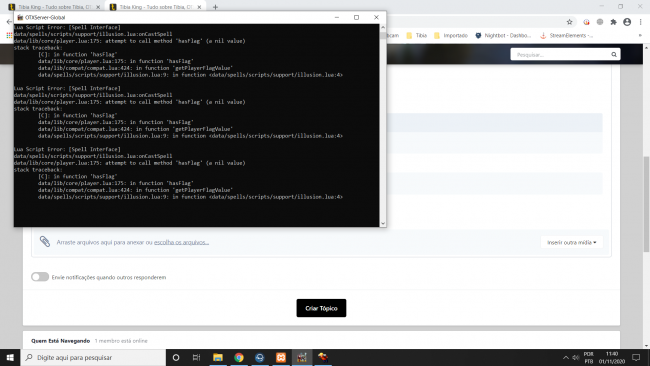This screenshot has width=650, height=366.
Task: Click the paperclip attachment icon
Action: 45,241
